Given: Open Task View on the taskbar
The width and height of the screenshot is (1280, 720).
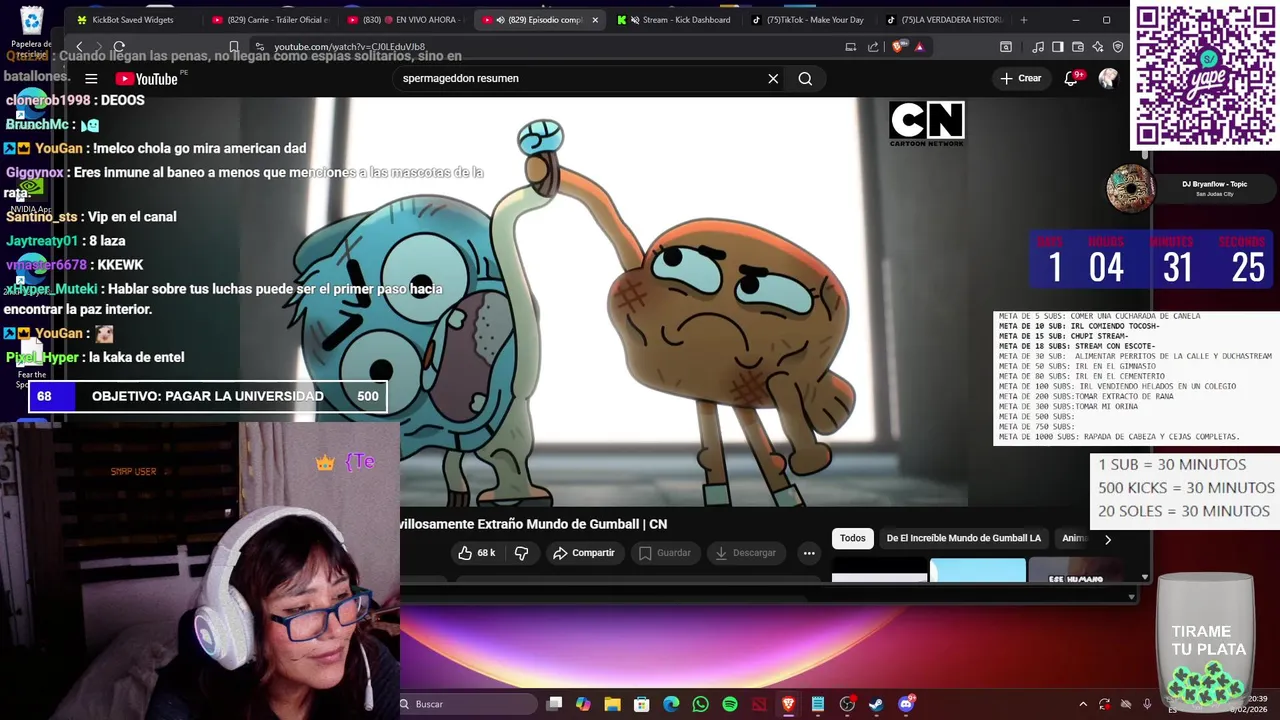Looking at the screenshot, I should (x=554, y=704).
